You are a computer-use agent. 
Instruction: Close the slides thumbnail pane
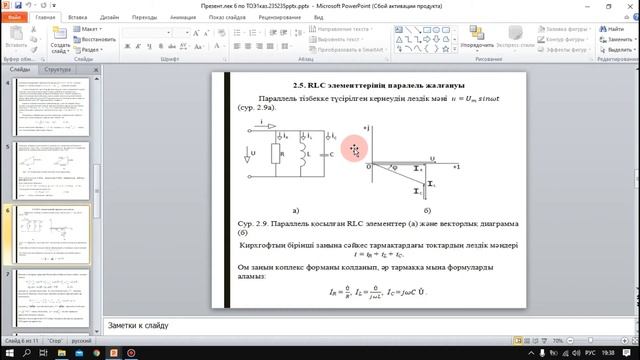coord(96,70)
